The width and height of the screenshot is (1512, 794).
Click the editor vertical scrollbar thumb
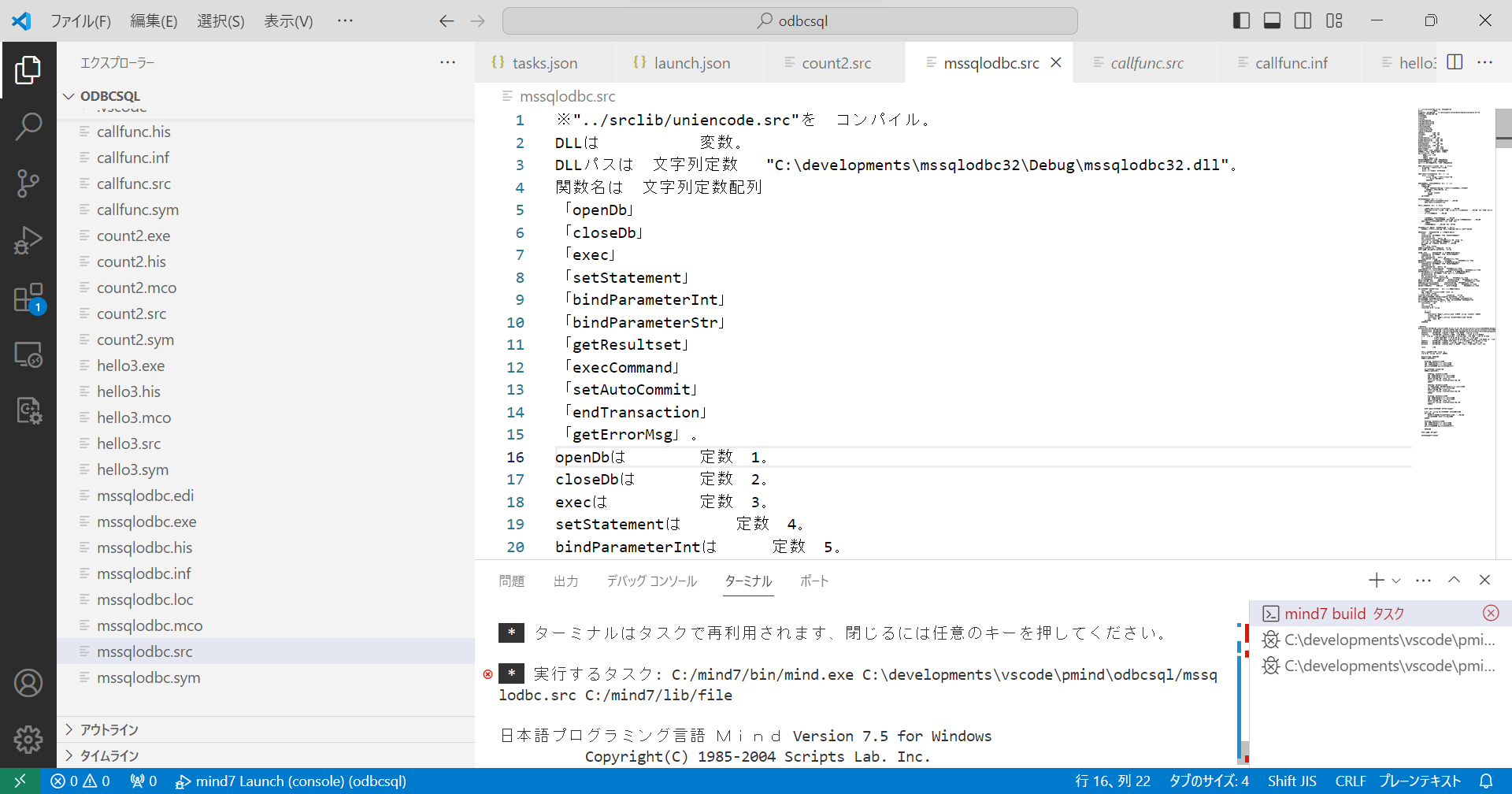(1503, 128)
